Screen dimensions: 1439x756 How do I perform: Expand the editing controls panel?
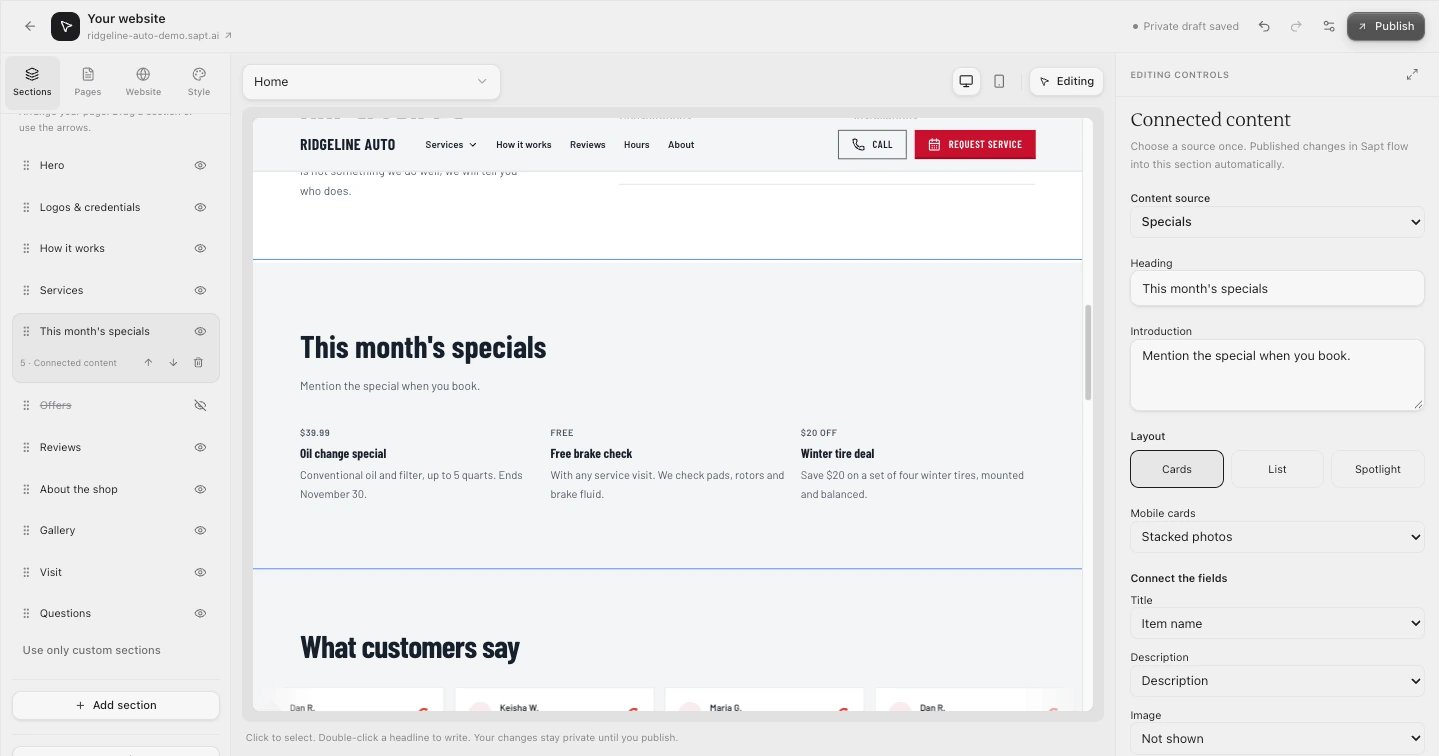tap(1412, 75)
